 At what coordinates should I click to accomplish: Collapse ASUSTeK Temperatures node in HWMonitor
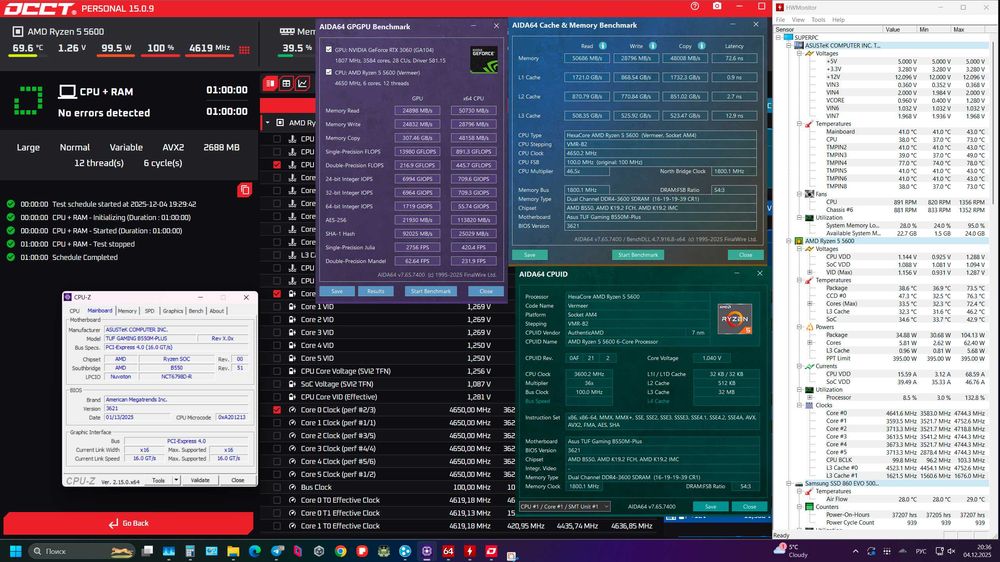(799, 124)
